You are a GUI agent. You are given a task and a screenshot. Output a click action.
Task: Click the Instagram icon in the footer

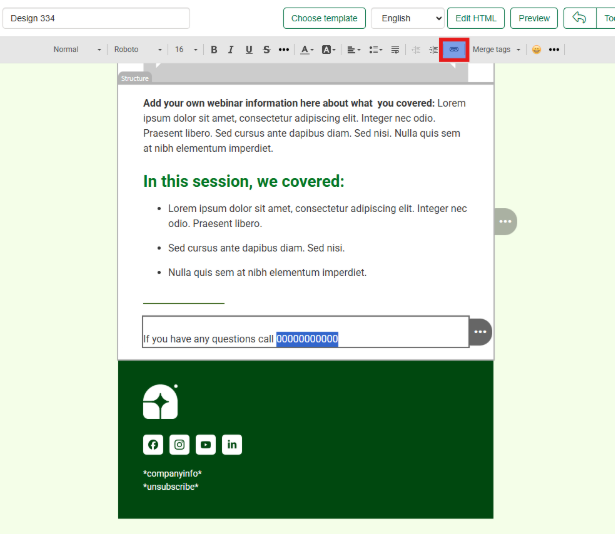pyautogui.click(x=179, y=445)
